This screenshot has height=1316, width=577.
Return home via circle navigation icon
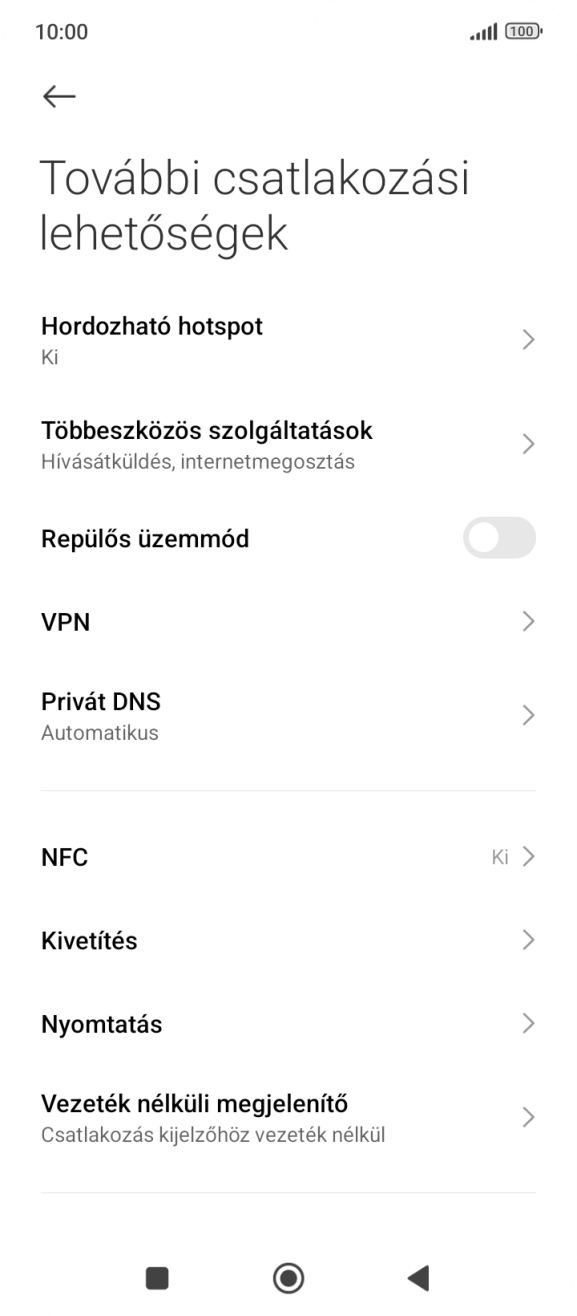288,1279
